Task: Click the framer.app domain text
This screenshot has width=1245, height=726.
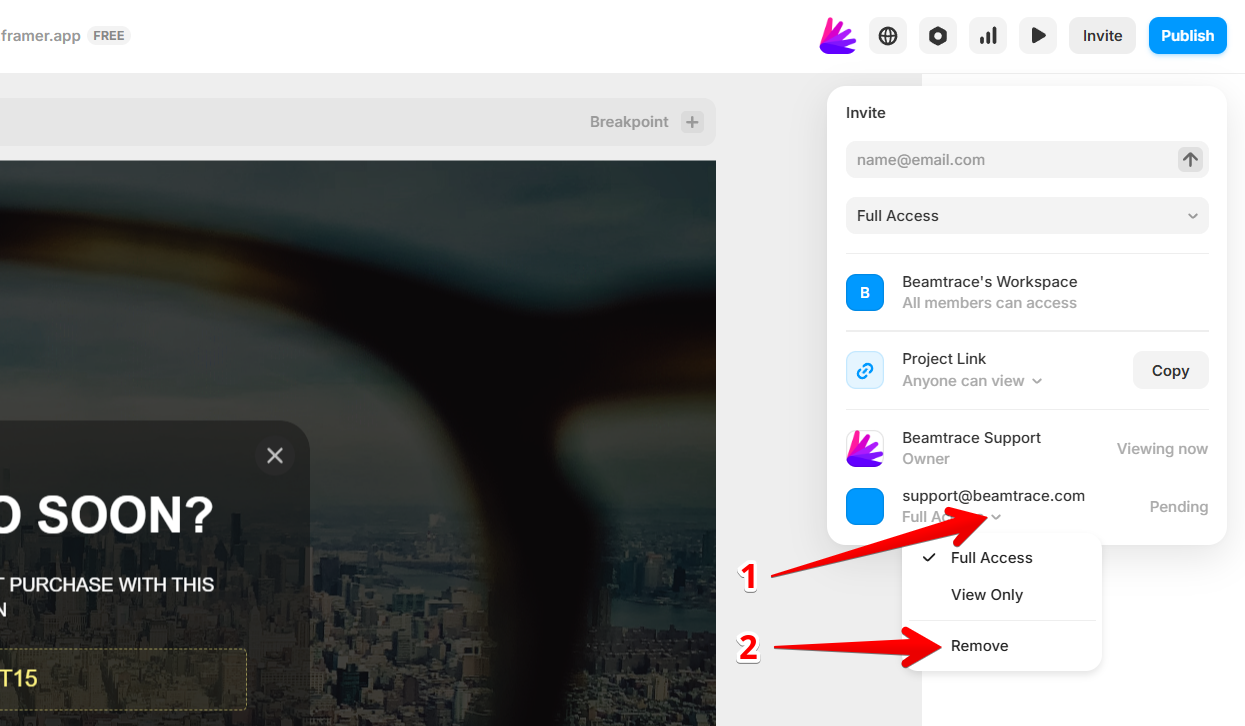Action: point(41,36)
